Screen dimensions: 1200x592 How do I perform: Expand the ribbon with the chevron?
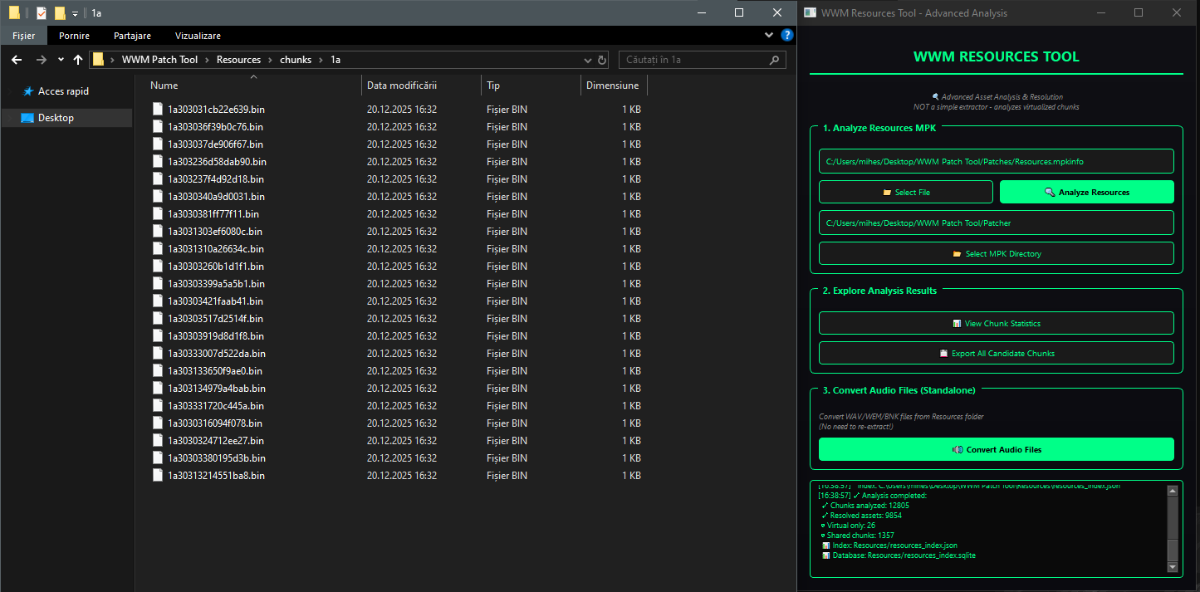(x=771, y=35)
